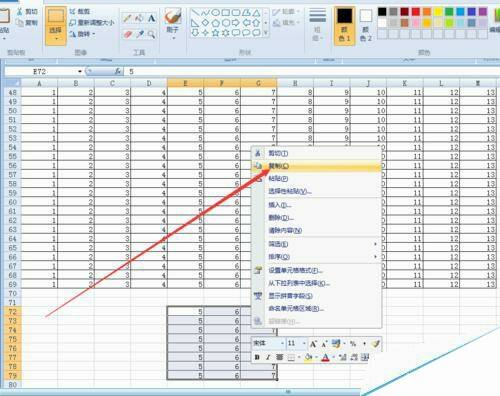
Task: Choose 清除内容(N) in the context menu
Action: click(x=316, y=230)
